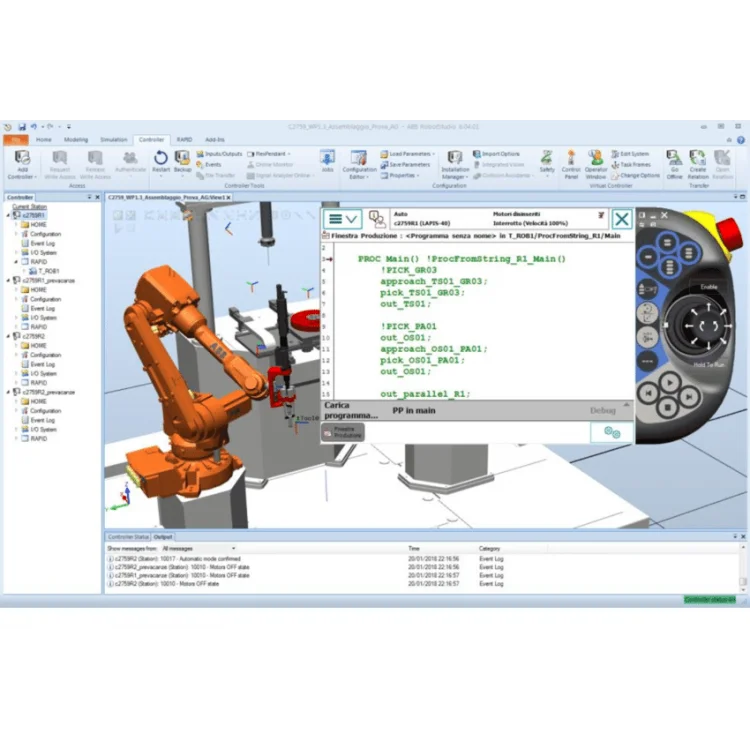Click the 'Controller status' indicator in status bar
This screenshot has width=750, height=750.
(x=710, y=600)
